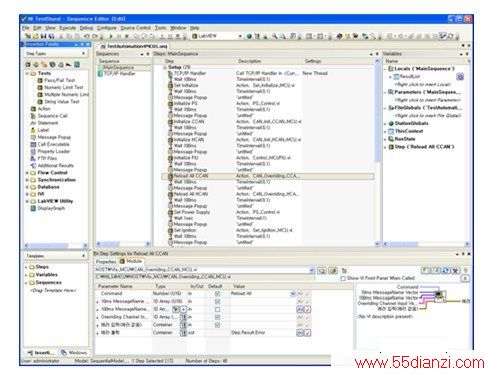Check Default box for 100ms MessageName row
The height and width of the screenshot is (374, 489).
(217, 310)
